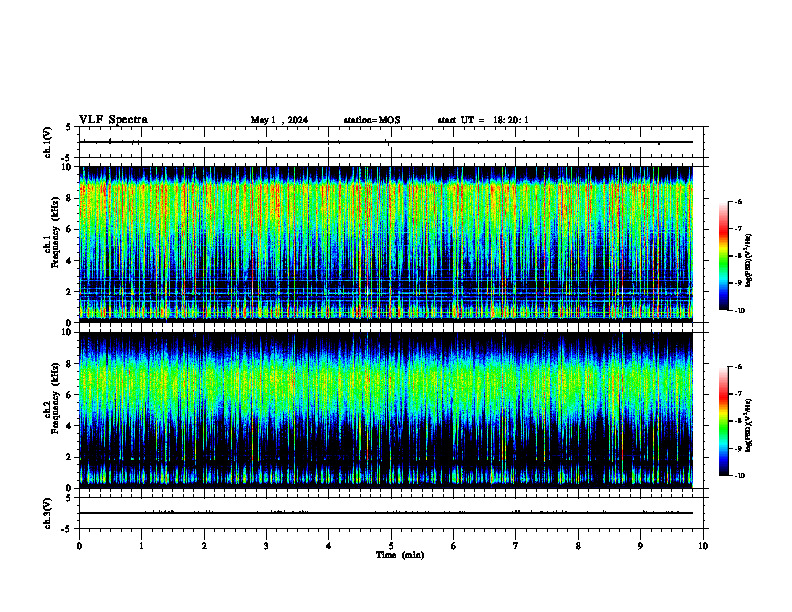Click time axis tick label "1"
This screenshot has width=792, height=612.
click(141, 546)
